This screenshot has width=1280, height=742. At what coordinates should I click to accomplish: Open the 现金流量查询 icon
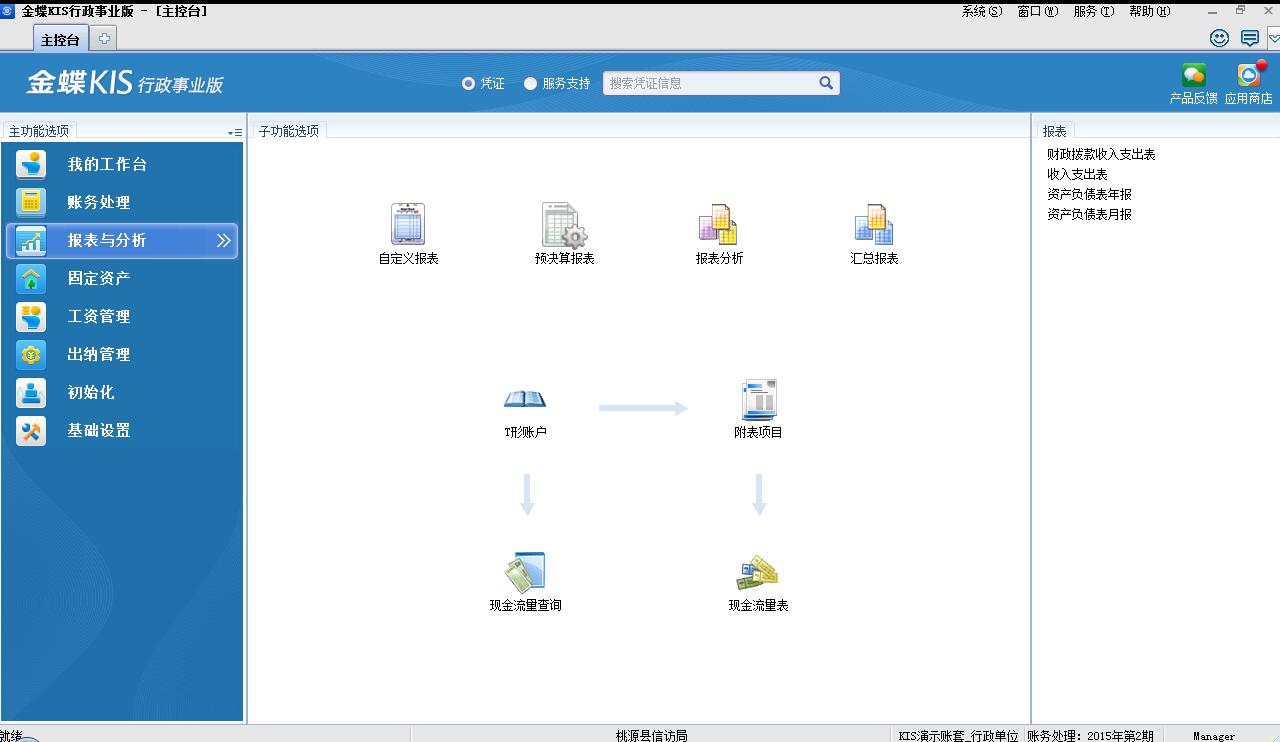point(525,573)
